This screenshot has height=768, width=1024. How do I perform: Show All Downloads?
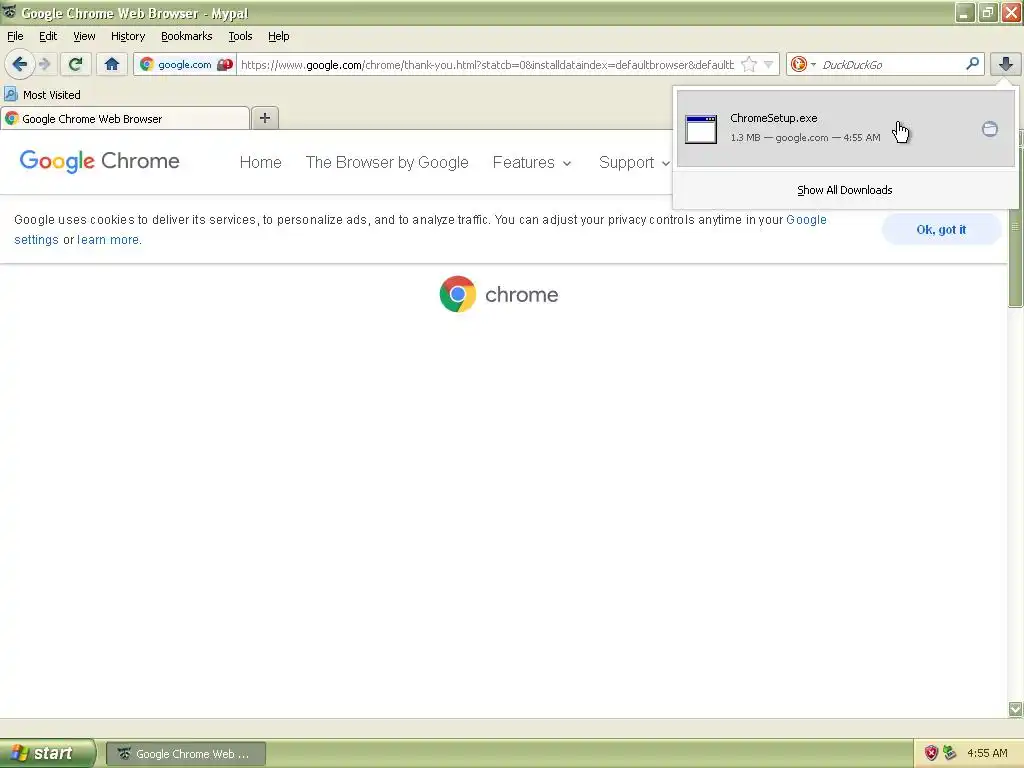(x=844, y=190)
